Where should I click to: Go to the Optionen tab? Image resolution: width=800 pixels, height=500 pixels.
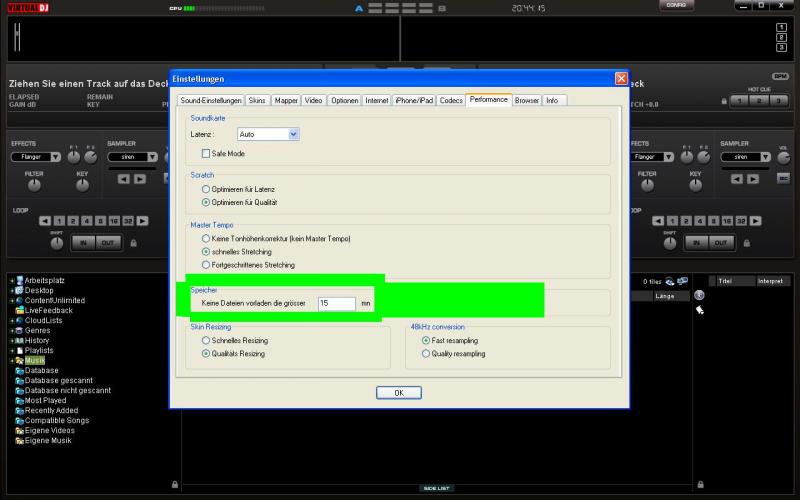(344, 101)
